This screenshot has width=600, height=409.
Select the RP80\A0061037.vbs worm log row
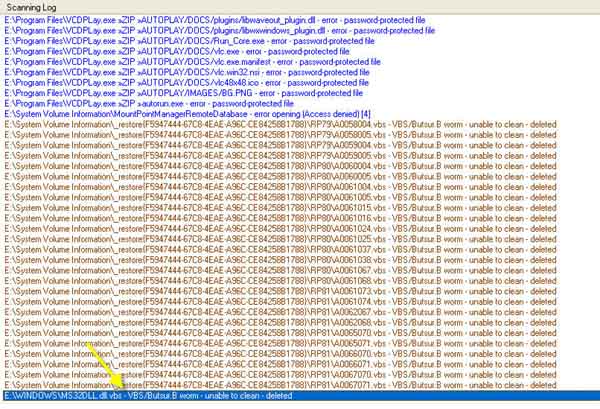click(x=280, y=249)
